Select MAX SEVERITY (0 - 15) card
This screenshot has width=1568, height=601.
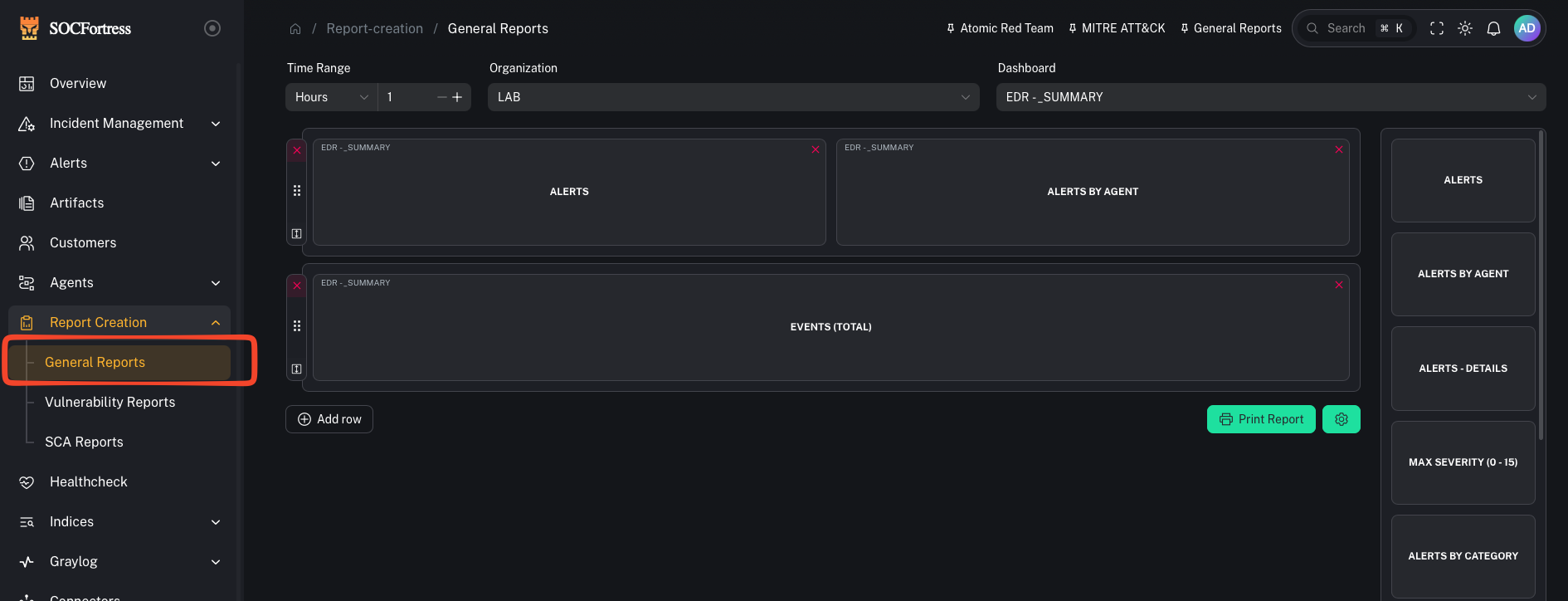point(1463,462)
